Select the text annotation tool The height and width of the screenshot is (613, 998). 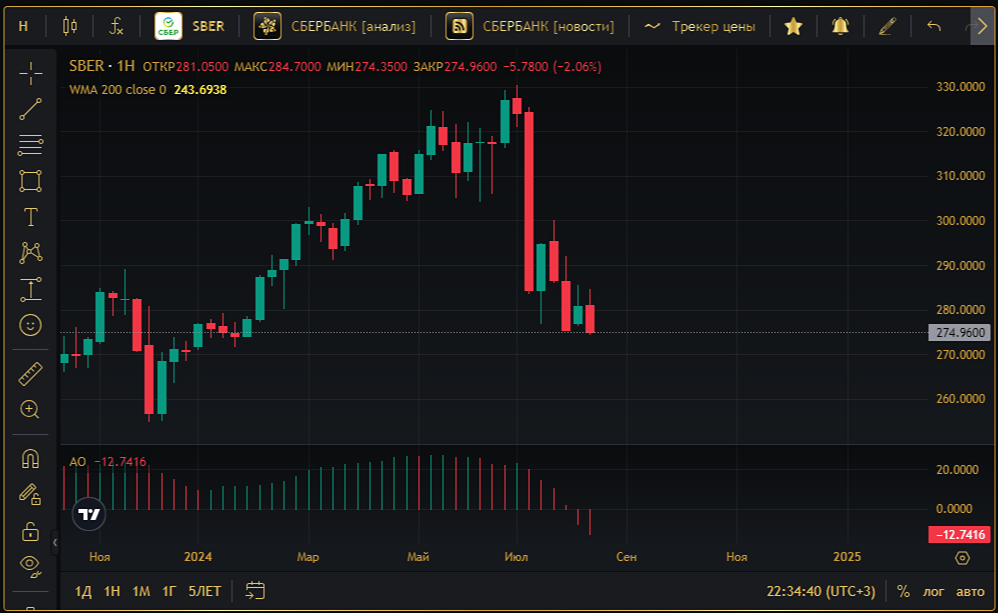coord(31,217)
